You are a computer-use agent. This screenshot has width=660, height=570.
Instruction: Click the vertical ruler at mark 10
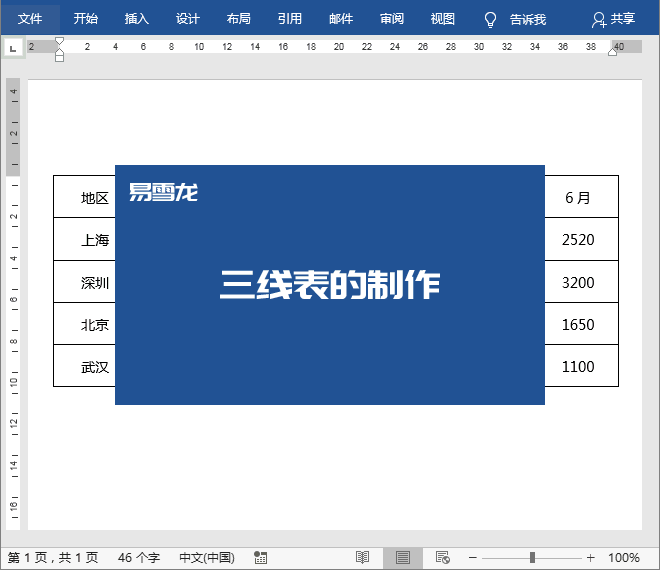click(14, 382)
